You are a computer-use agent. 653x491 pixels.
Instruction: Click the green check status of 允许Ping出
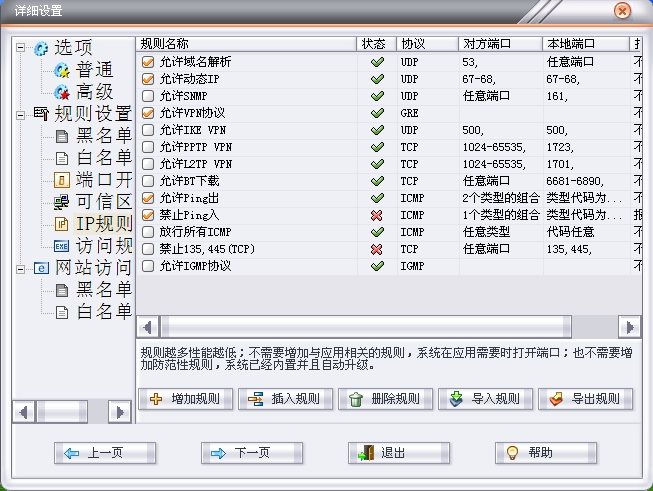pos(377,198)
